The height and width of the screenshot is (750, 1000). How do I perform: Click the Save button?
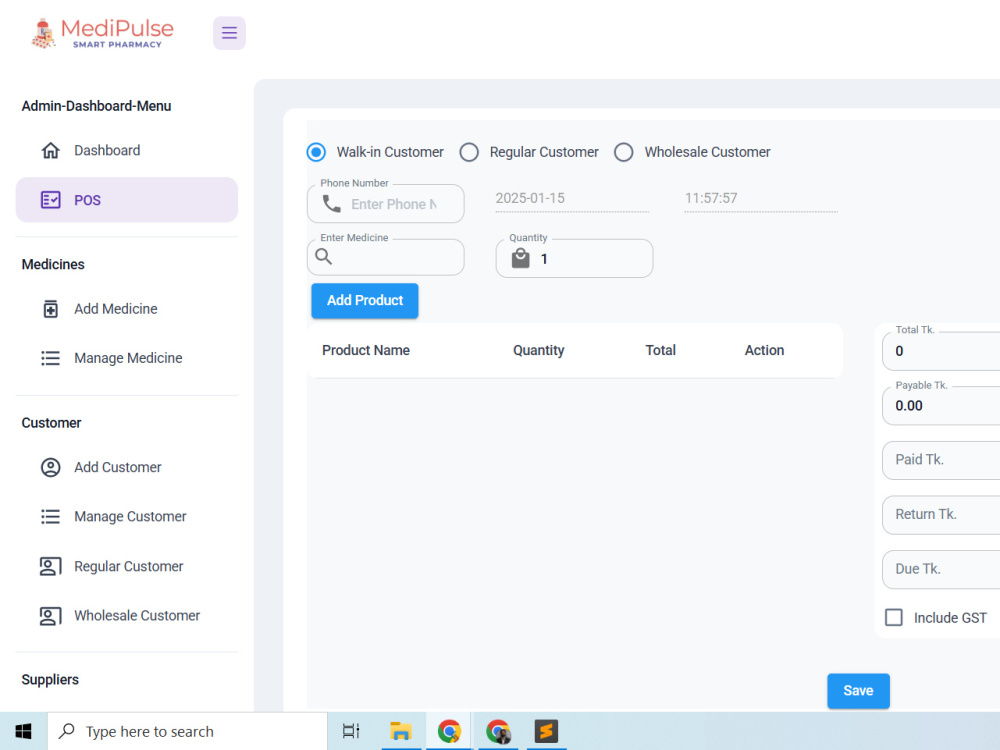coord(858,691)
